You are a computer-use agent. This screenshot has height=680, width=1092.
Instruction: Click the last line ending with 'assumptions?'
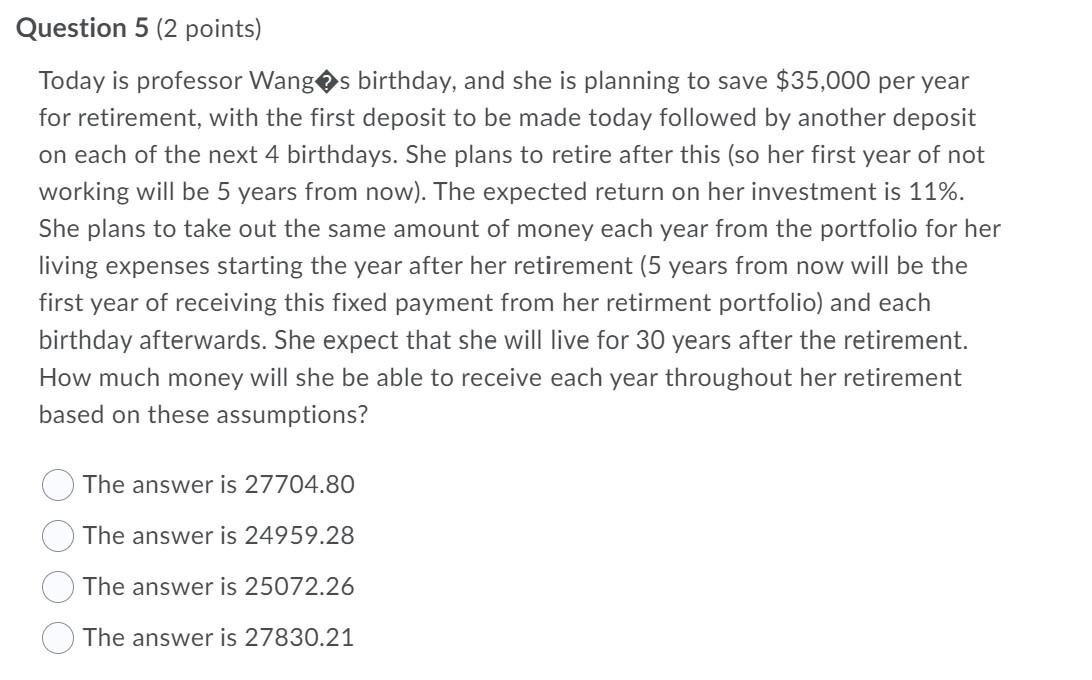204,412
